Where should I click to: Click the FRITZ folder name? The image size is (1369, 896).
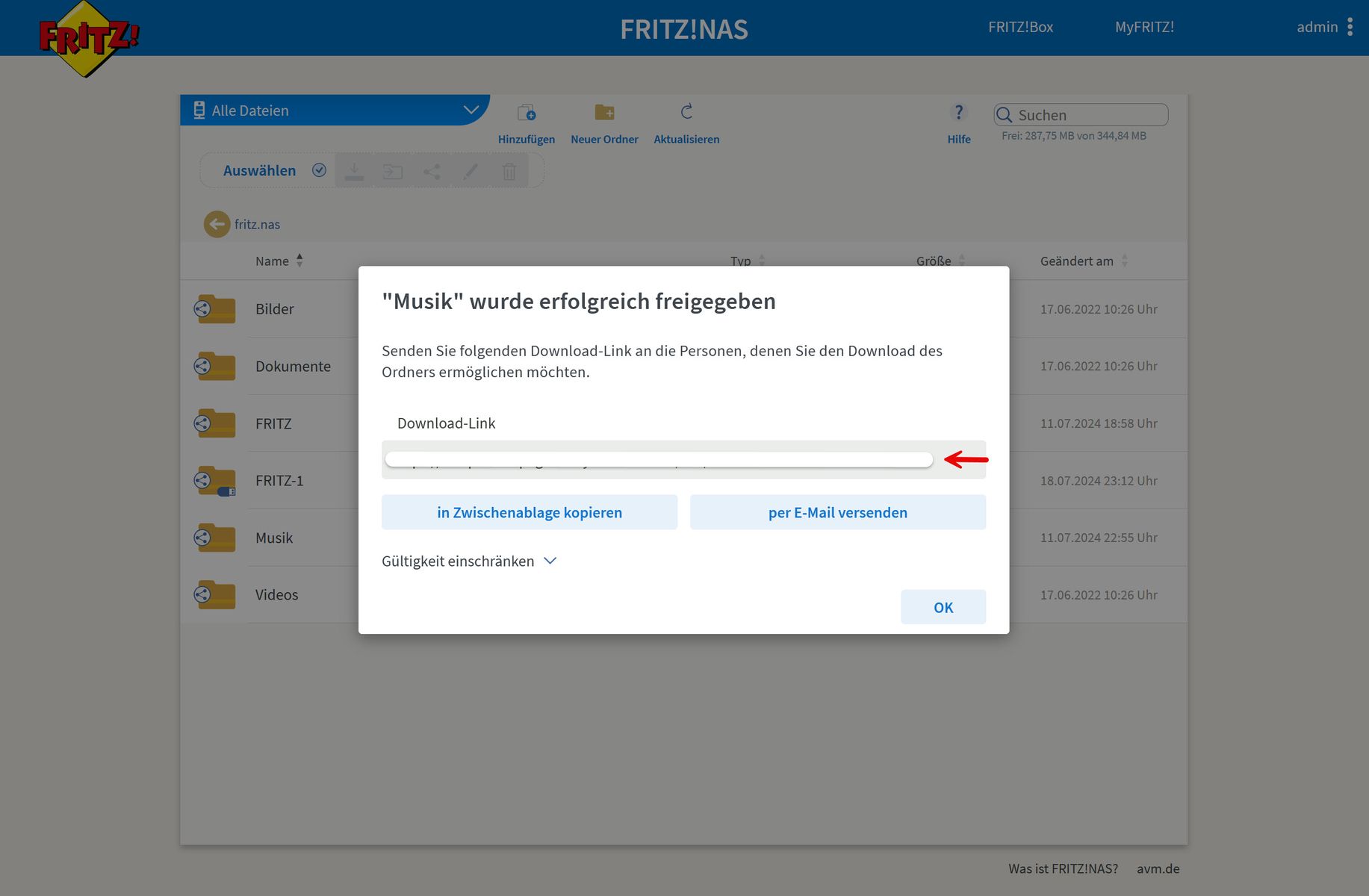[273, 423]
